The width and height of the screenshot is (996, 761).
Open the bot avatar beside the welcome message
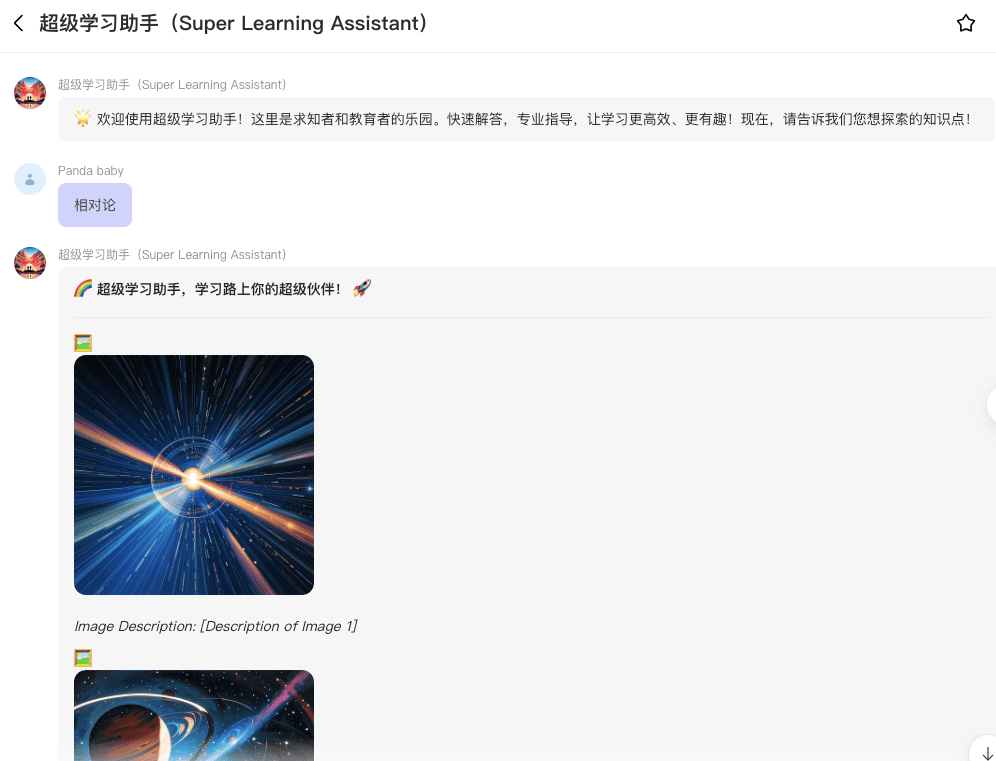[30, 93]
